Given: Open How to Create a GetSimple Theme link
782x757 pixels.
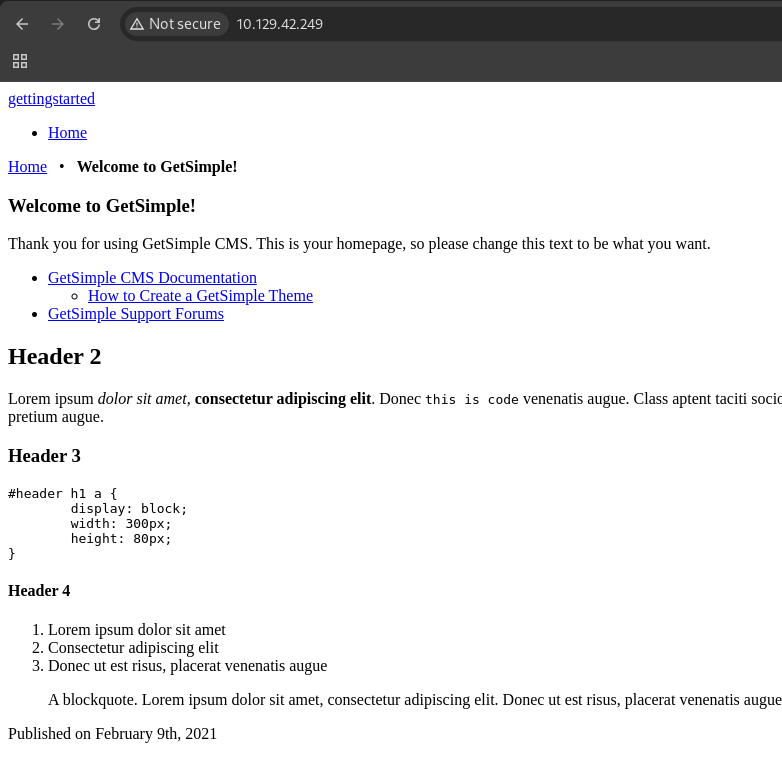Looking at the screenshot, I should pyautogui.click(x=200, y=296).
